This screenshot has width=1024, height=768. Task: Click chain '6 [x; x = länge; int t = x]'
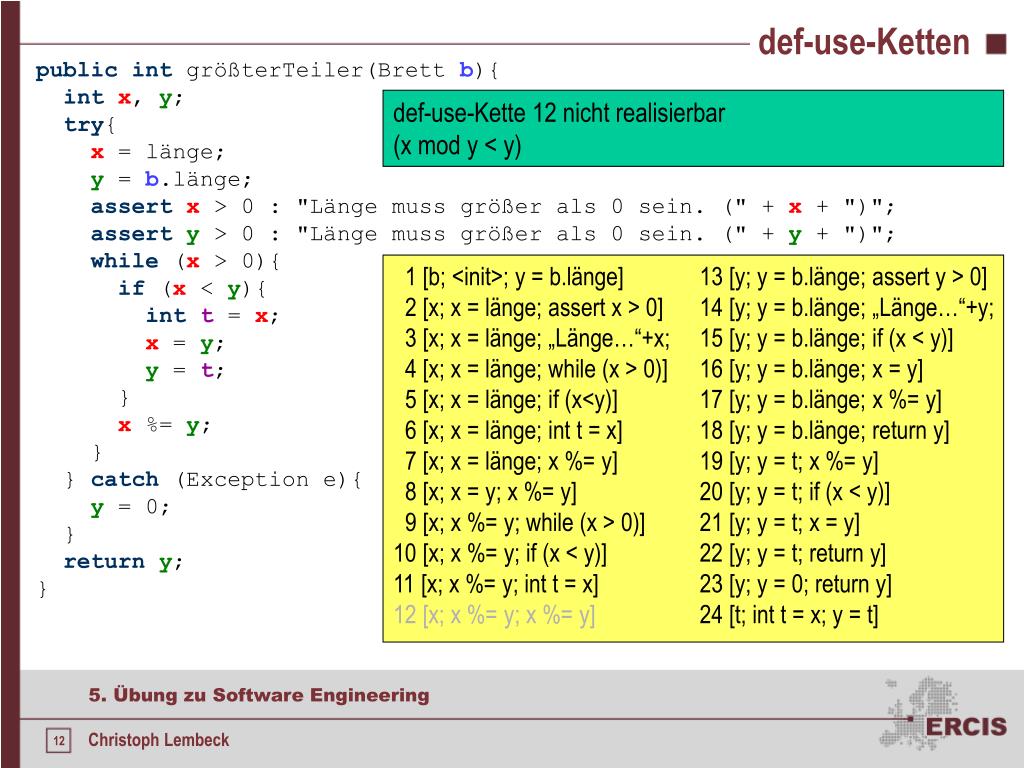point(513,431)
